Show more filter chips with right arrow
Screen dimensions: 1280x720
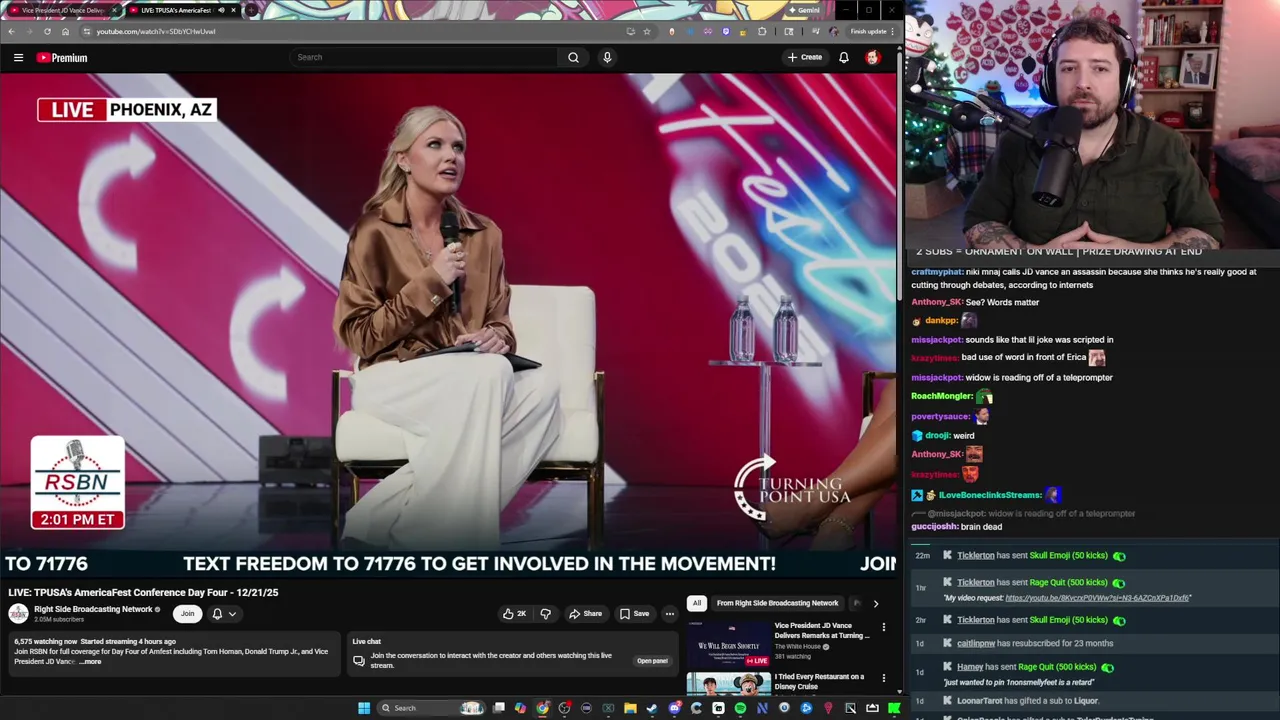876,603
